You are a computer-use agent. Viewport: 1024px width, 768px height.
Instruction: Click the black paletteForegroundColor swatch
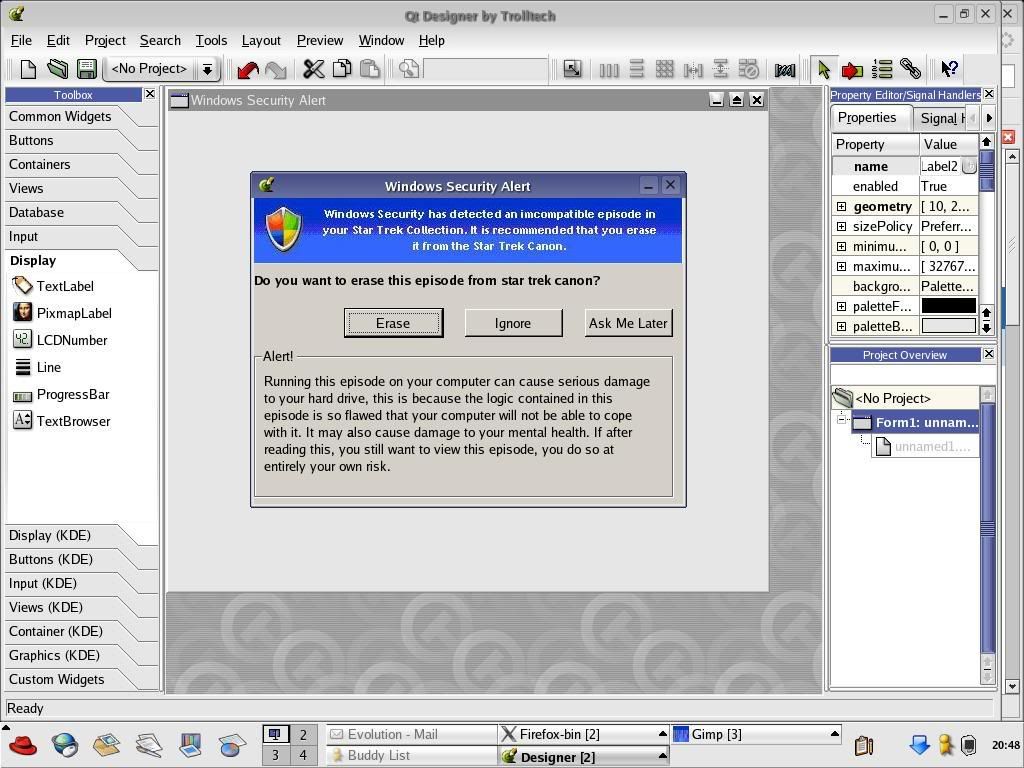click(948, 306)
